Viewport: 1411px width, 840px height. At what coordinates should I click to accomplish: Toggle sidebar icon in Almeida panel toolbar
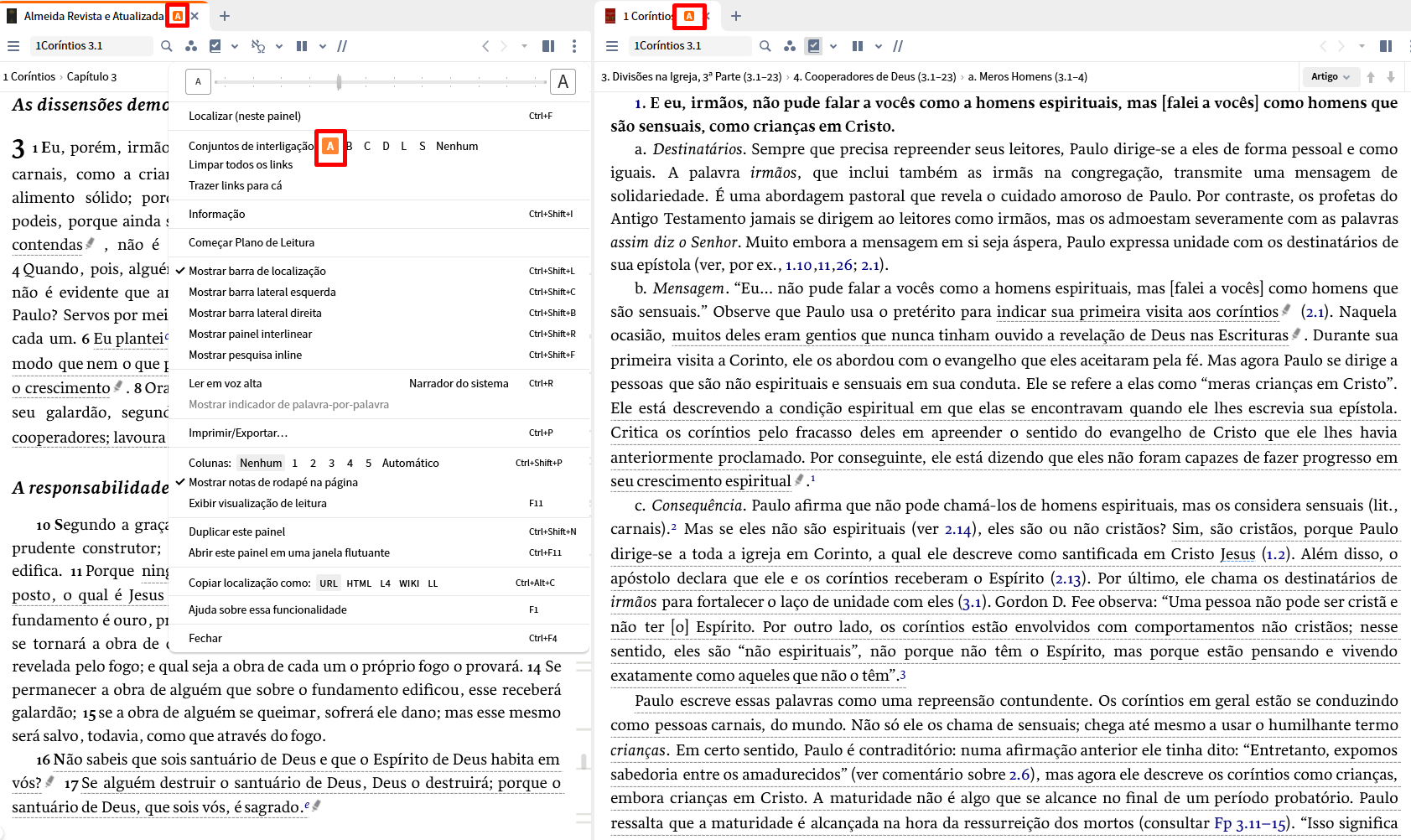point(548,46)
